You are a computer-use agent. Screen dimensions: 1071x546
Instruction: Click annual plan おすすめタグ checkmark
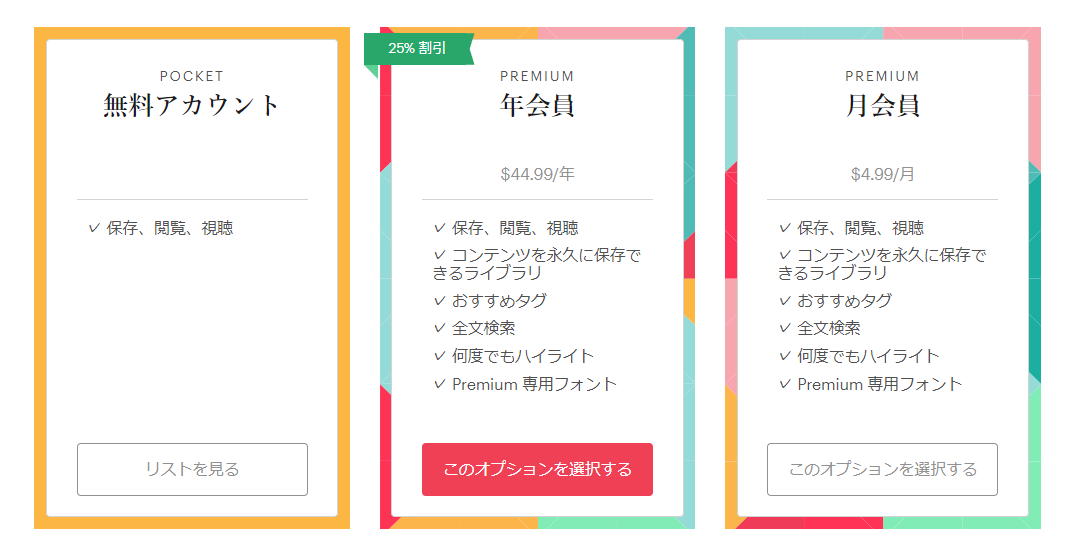coord(439,300)
